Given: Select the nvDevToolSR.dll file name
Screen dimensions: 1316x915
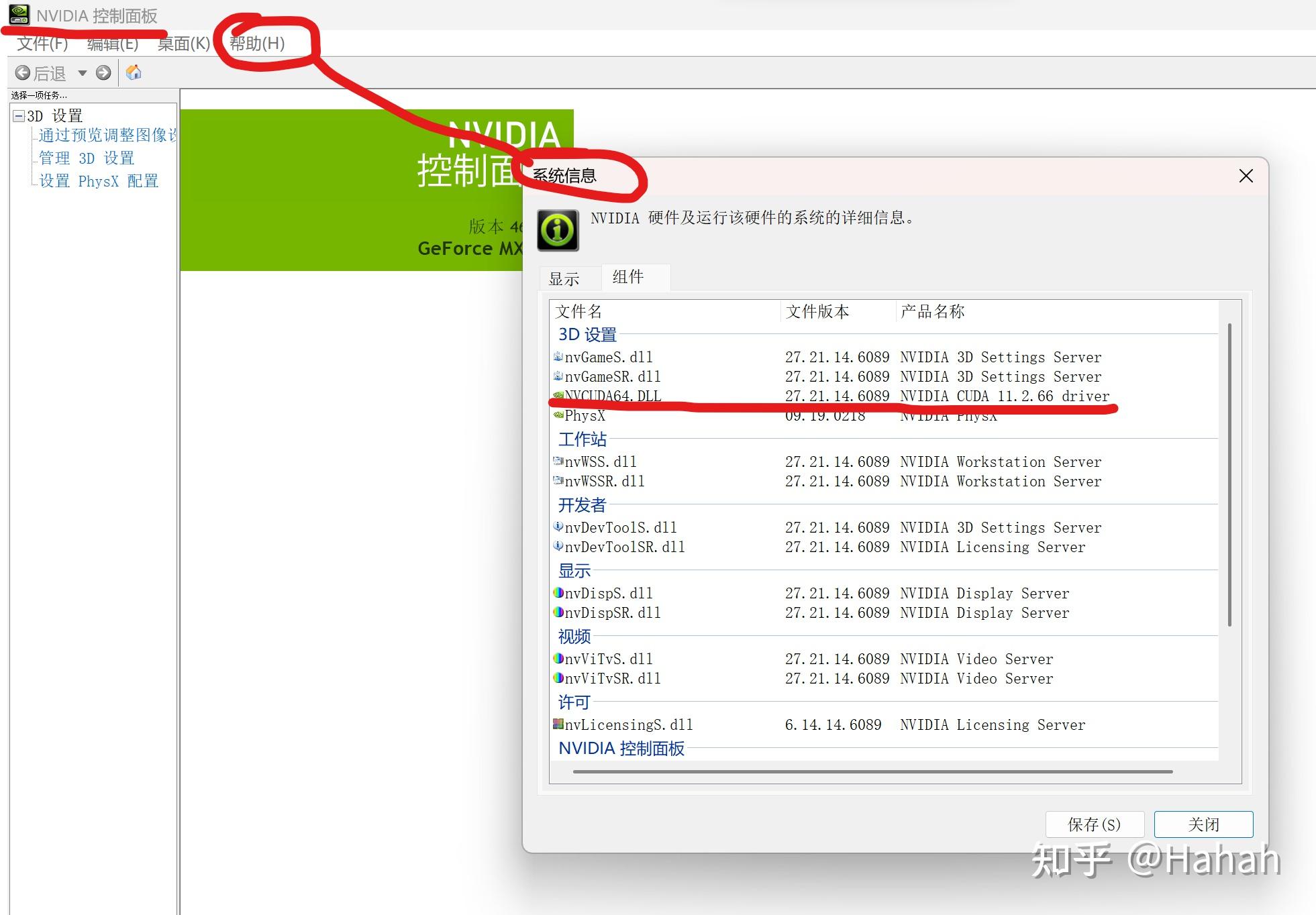Looking at the screenshot, I should (625, 547).
